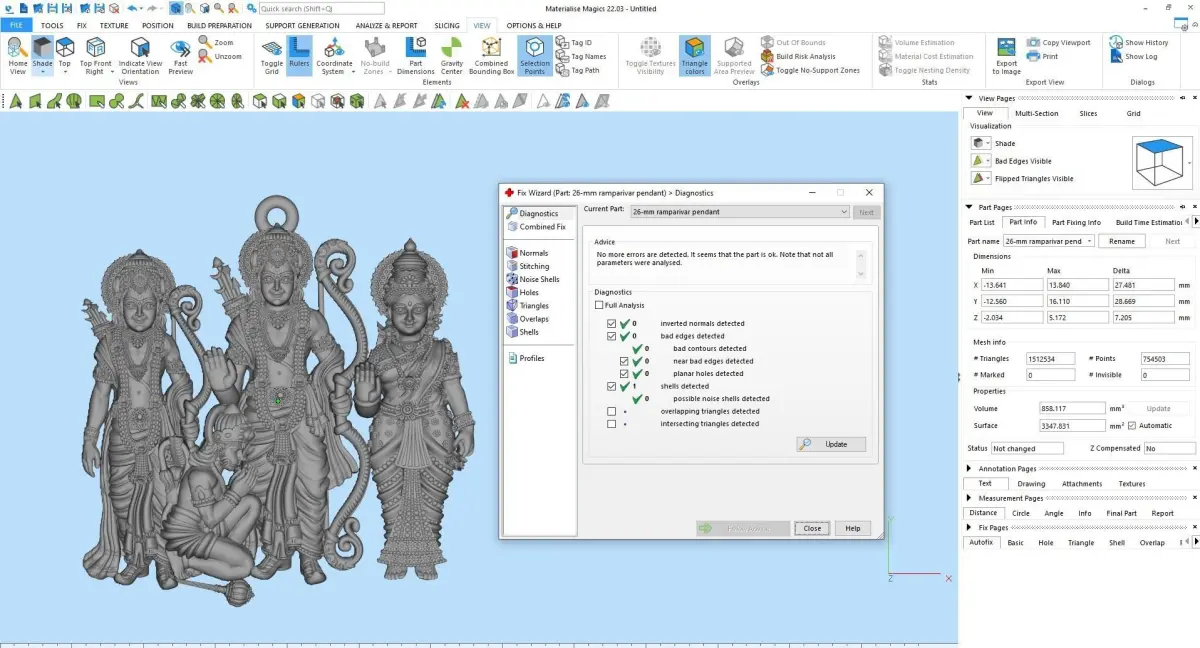Open Profiles in wizard sidebar
Image resolution: width=1200 pixels, height=648 pixels.
(x=526, y=358)
